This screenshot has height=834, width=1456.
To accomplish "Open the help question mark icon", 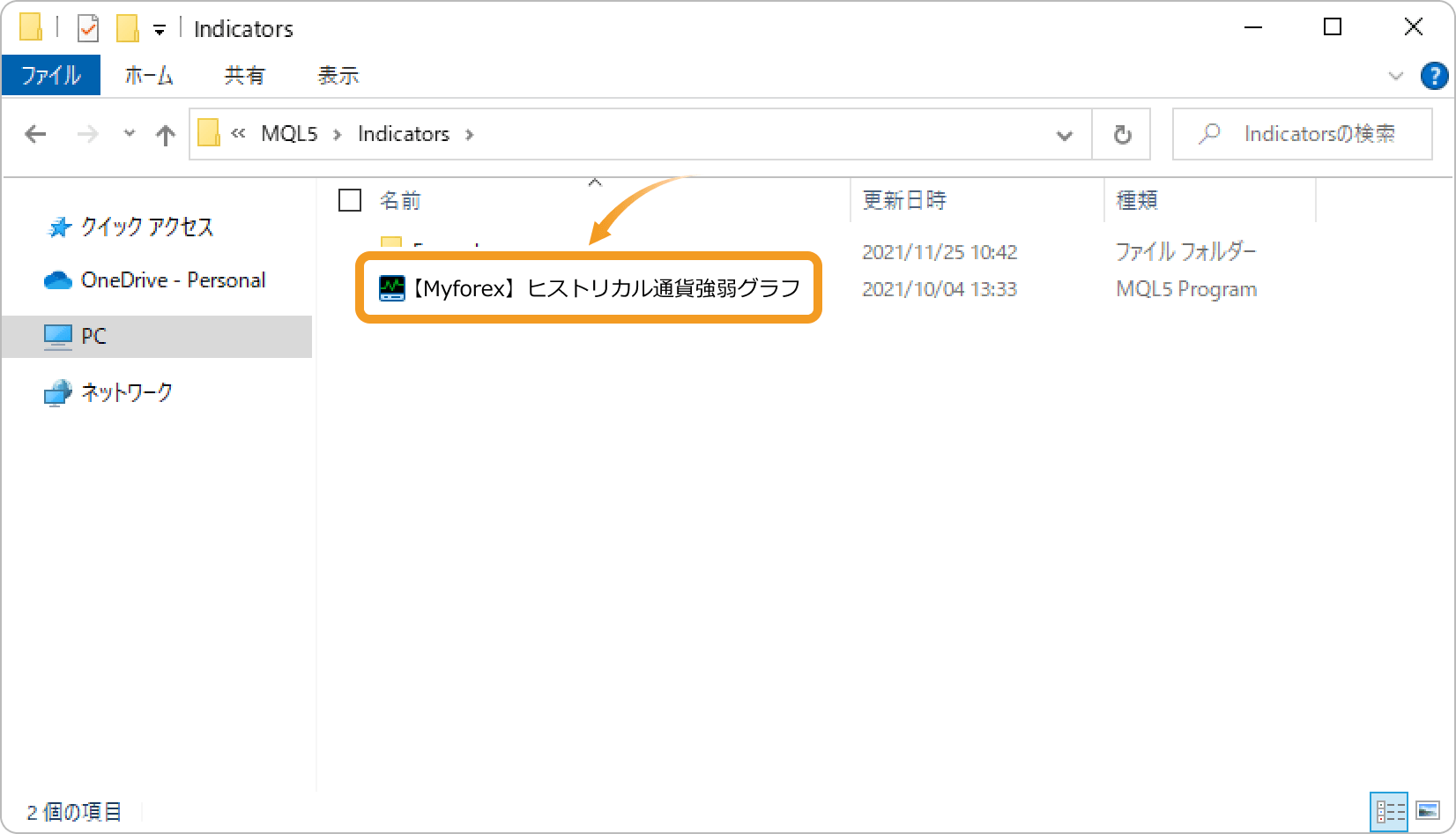I will click(1434, 76).
